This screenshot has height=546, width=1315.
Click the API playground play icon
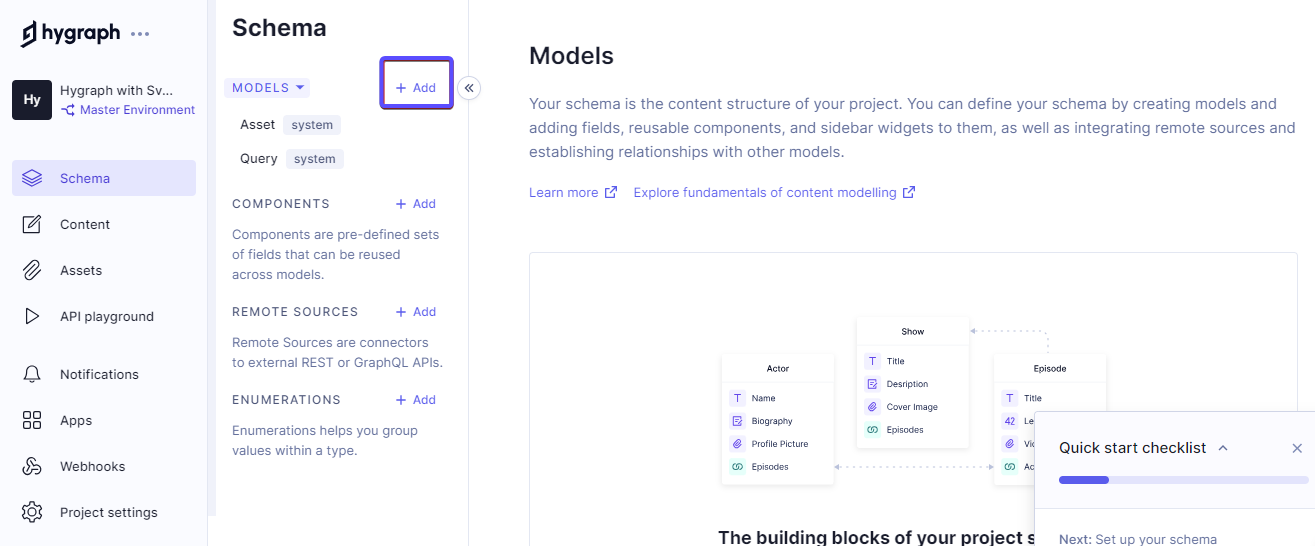(32, 317)
